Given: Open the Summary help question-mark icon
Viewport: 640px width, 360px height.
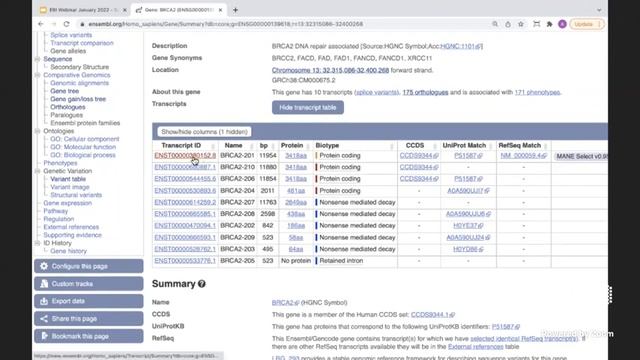Looking at the screenshot, I should pos(202,284).
